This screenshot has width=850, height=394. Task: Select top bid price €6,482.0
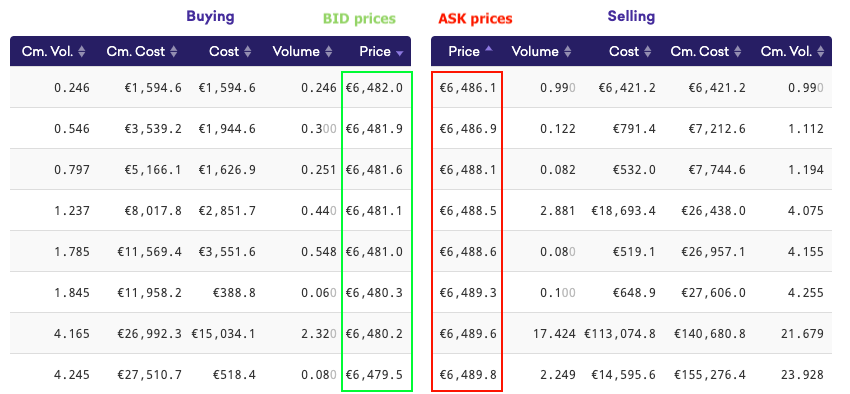(x=374, y=88)
